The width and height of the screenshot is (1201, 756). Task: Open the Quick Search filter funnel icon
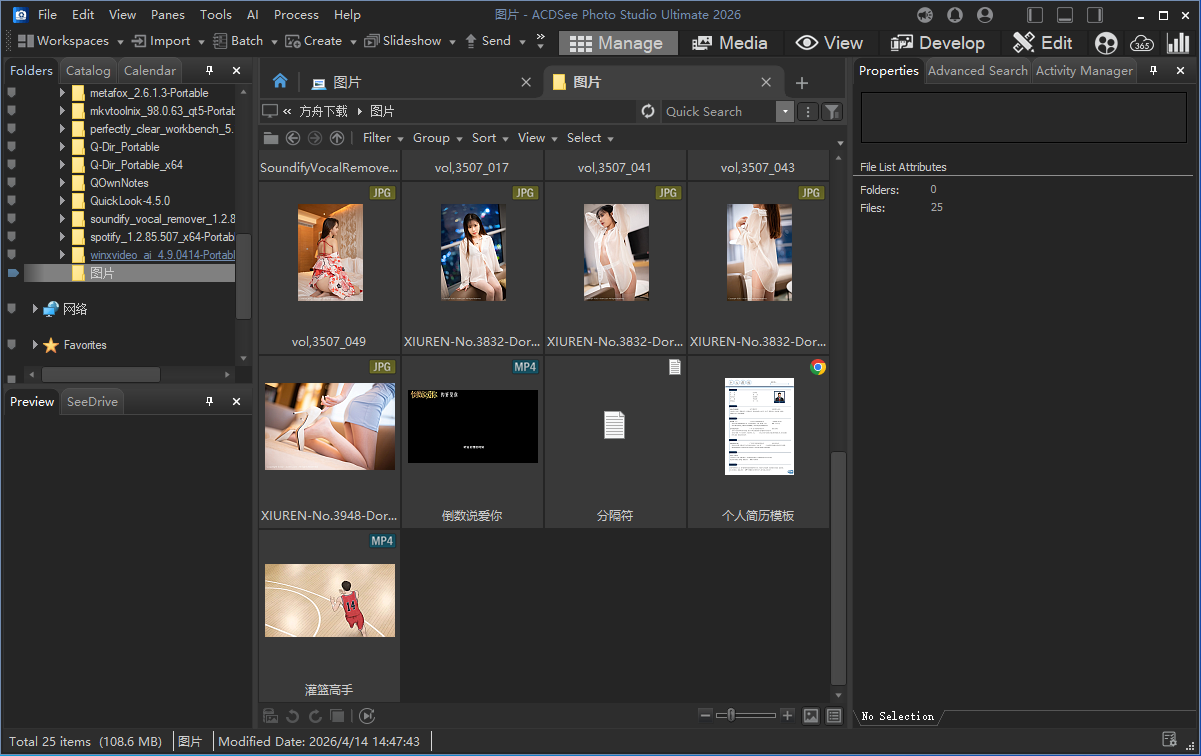(x=831, y=112)
